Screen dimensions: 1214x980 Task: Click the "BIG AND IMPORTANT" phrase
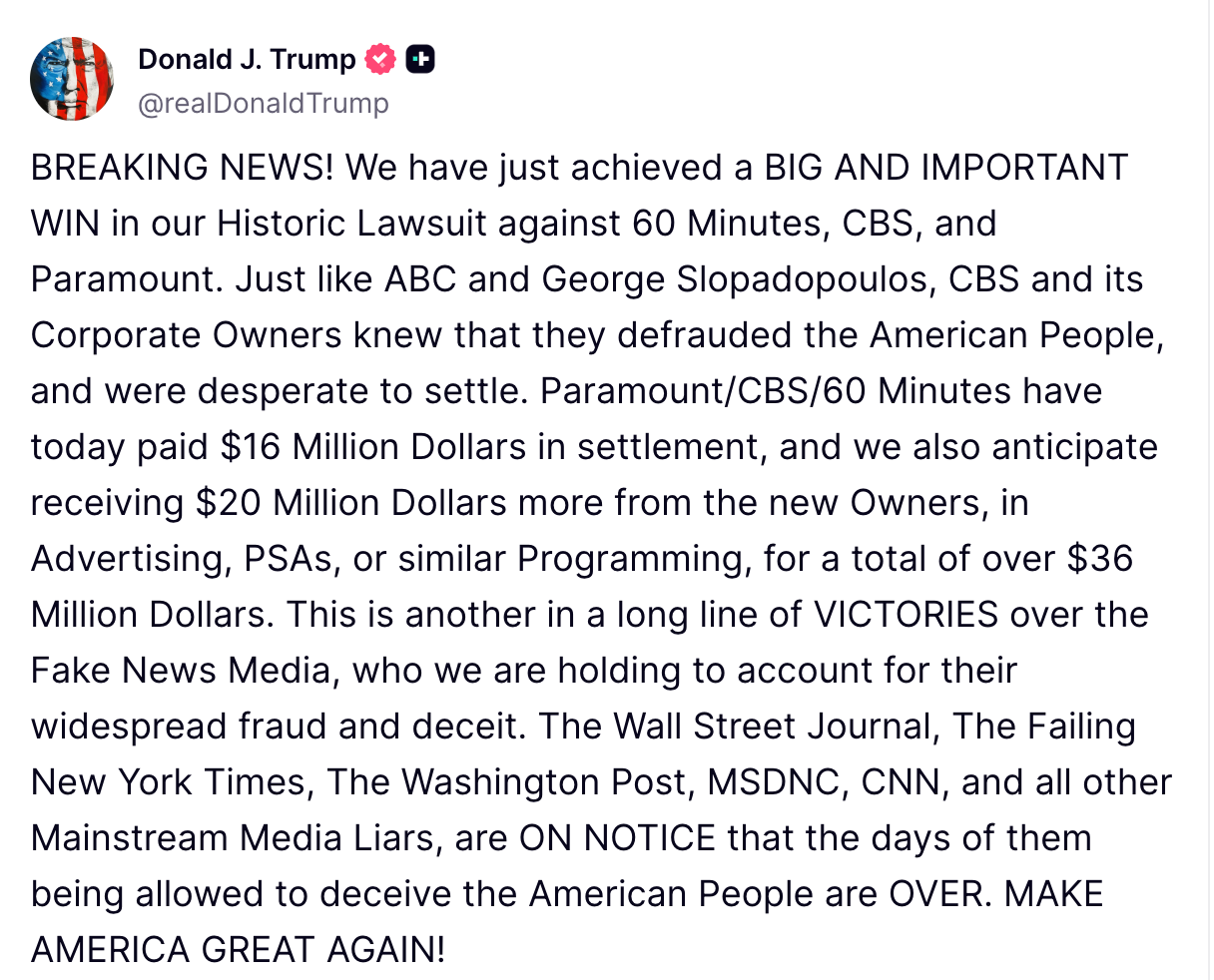(946, 168)
